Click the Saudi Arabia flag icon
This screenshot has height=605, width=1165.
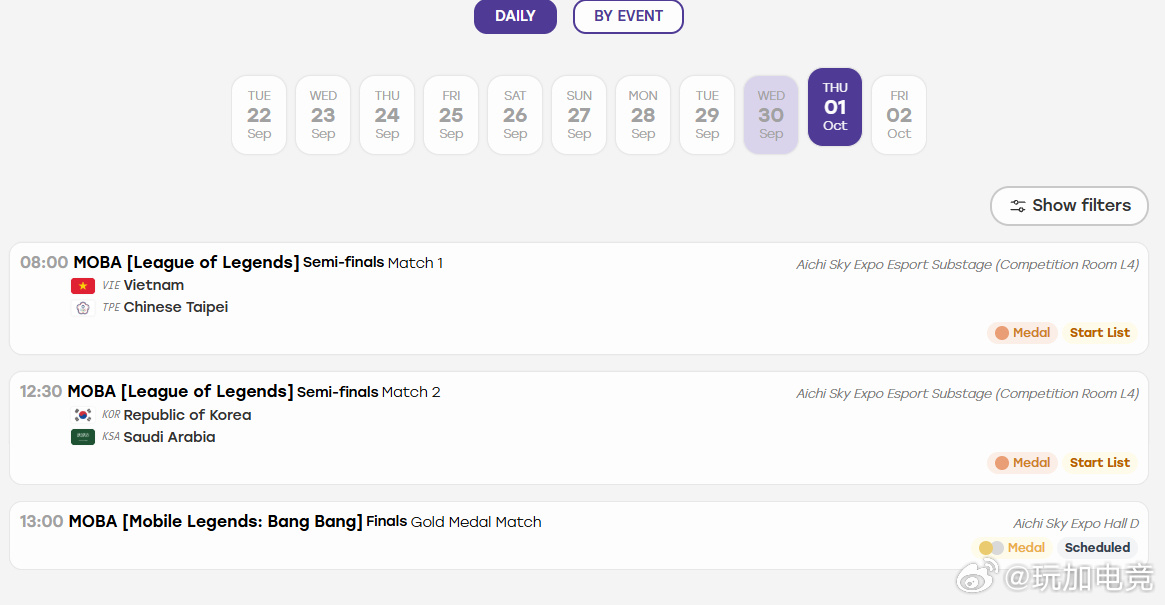(82, 437)
